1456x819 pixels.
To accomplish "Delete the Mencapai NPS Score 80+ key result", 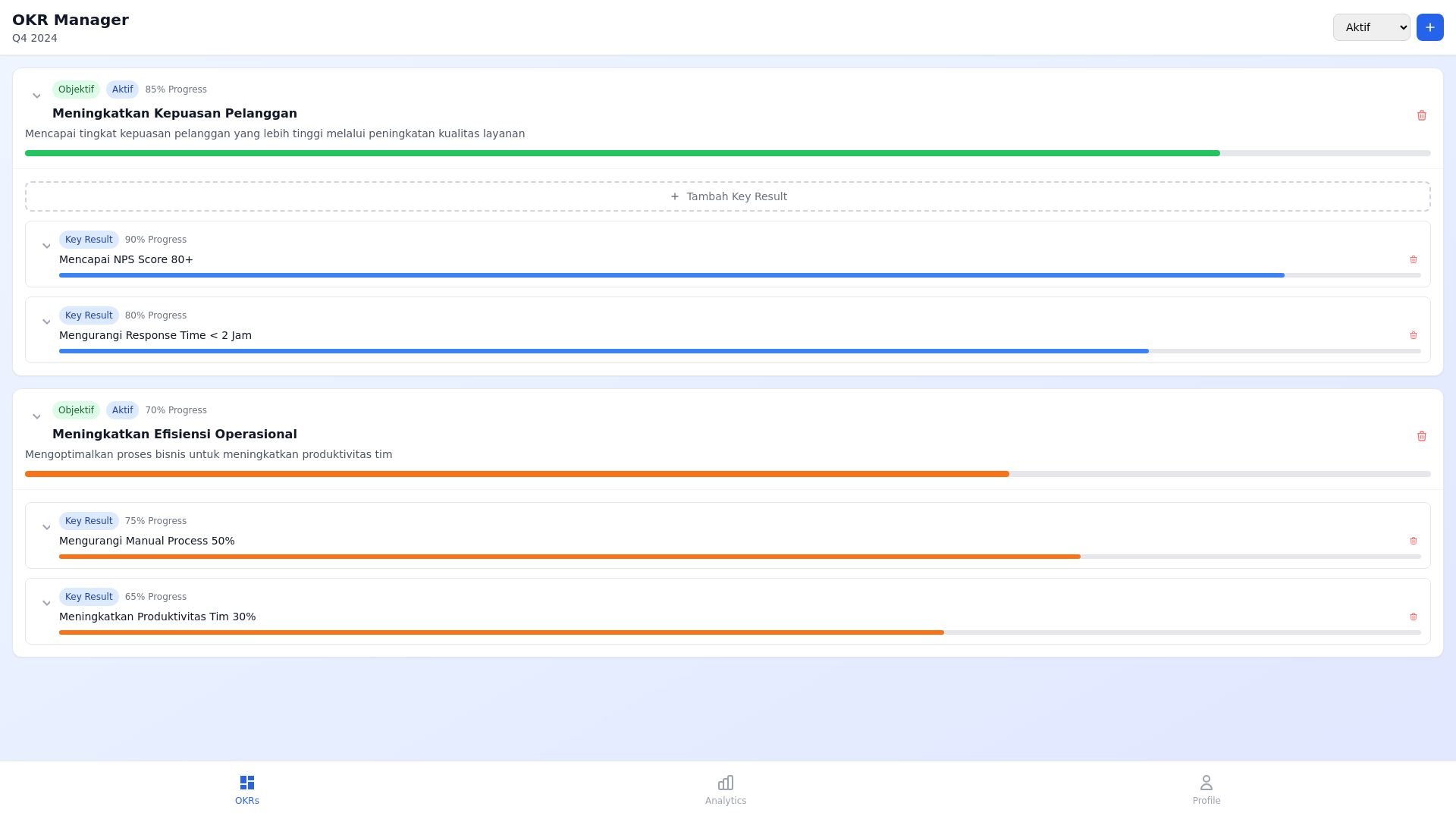I will [x=1414, y=259].
